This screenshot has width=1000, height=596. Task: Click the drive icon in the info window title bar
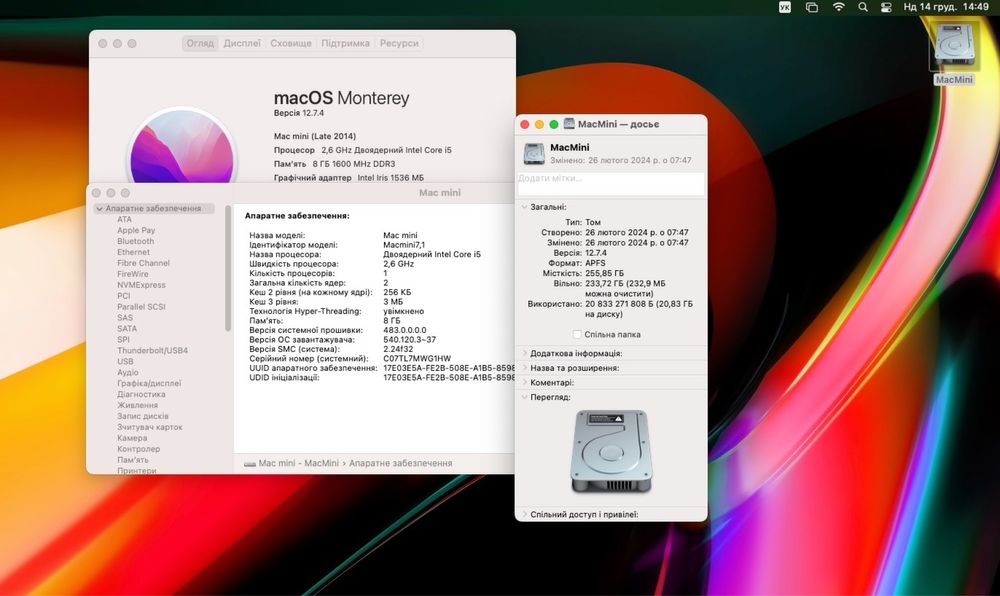click(569, 124)
